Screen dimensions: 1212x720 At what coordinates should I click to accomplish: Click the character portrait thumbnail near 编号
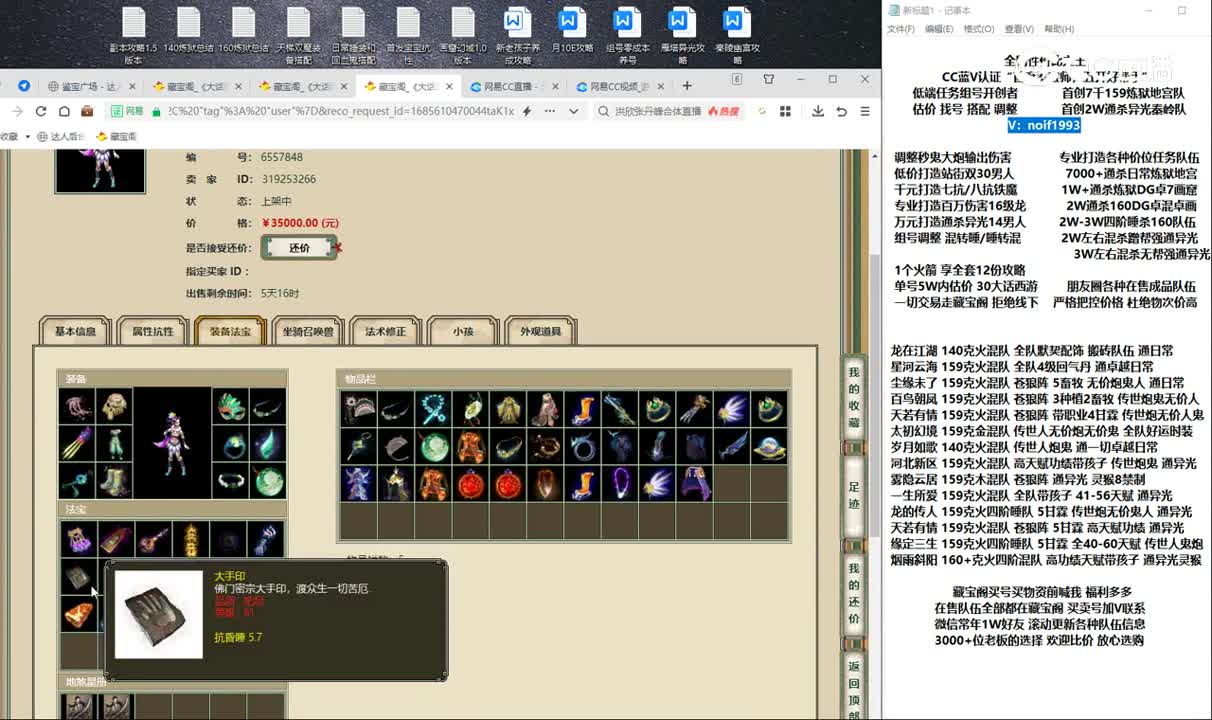pos(100,171)
